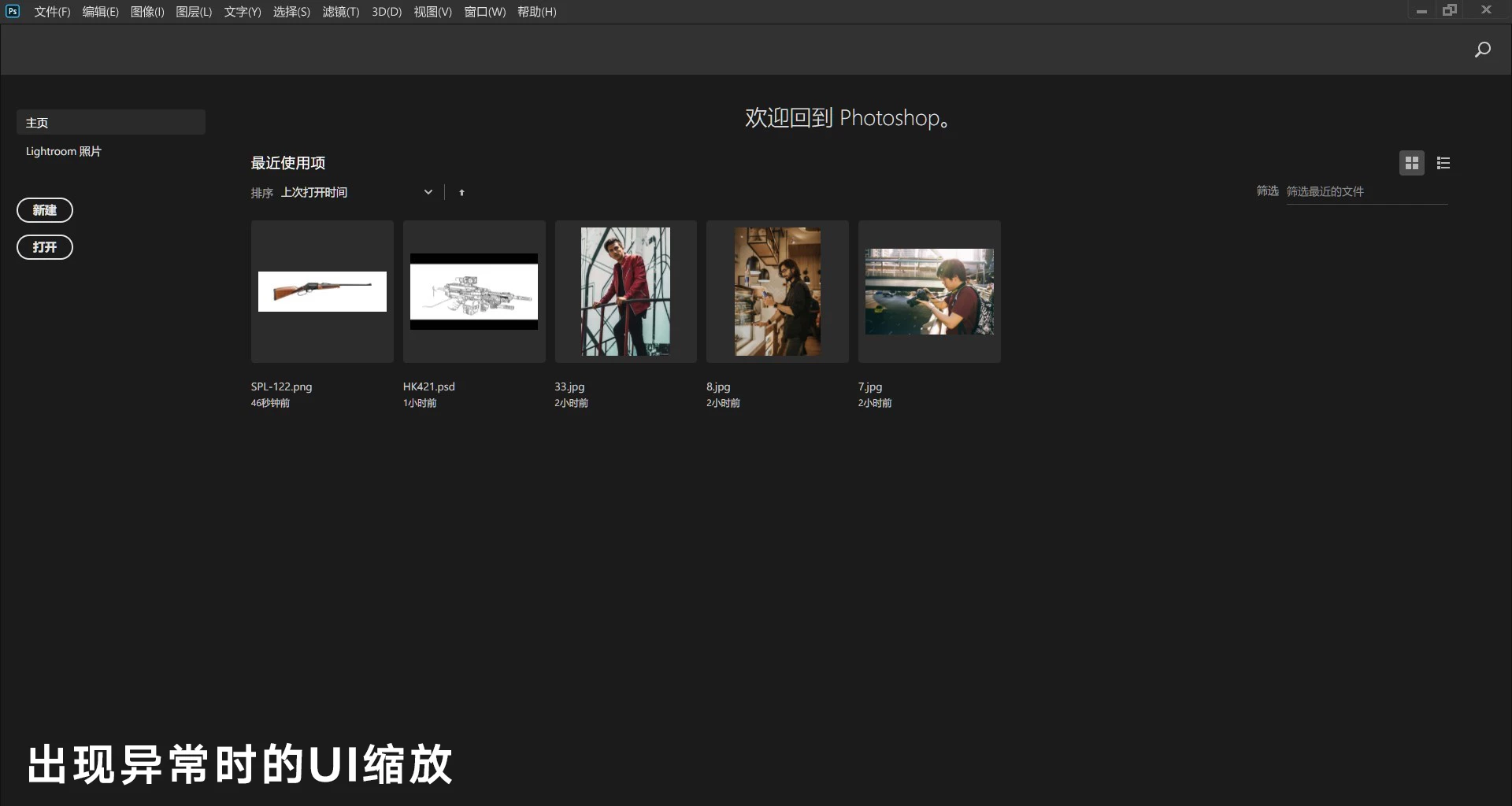Open the 编辑(E) menu
This screenshot has width=1512, height=806.
tap(101, 12)
